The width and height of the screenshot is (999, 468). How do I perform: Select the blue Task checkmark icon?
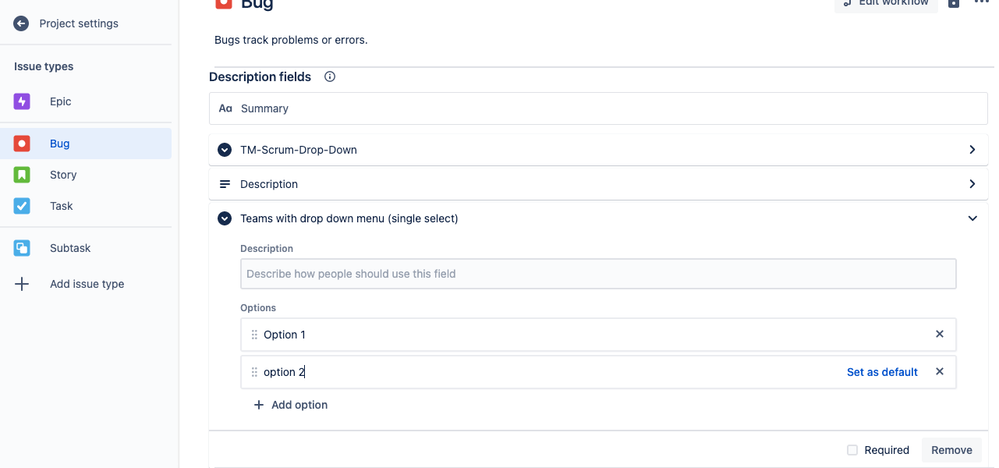coord(22,206)
